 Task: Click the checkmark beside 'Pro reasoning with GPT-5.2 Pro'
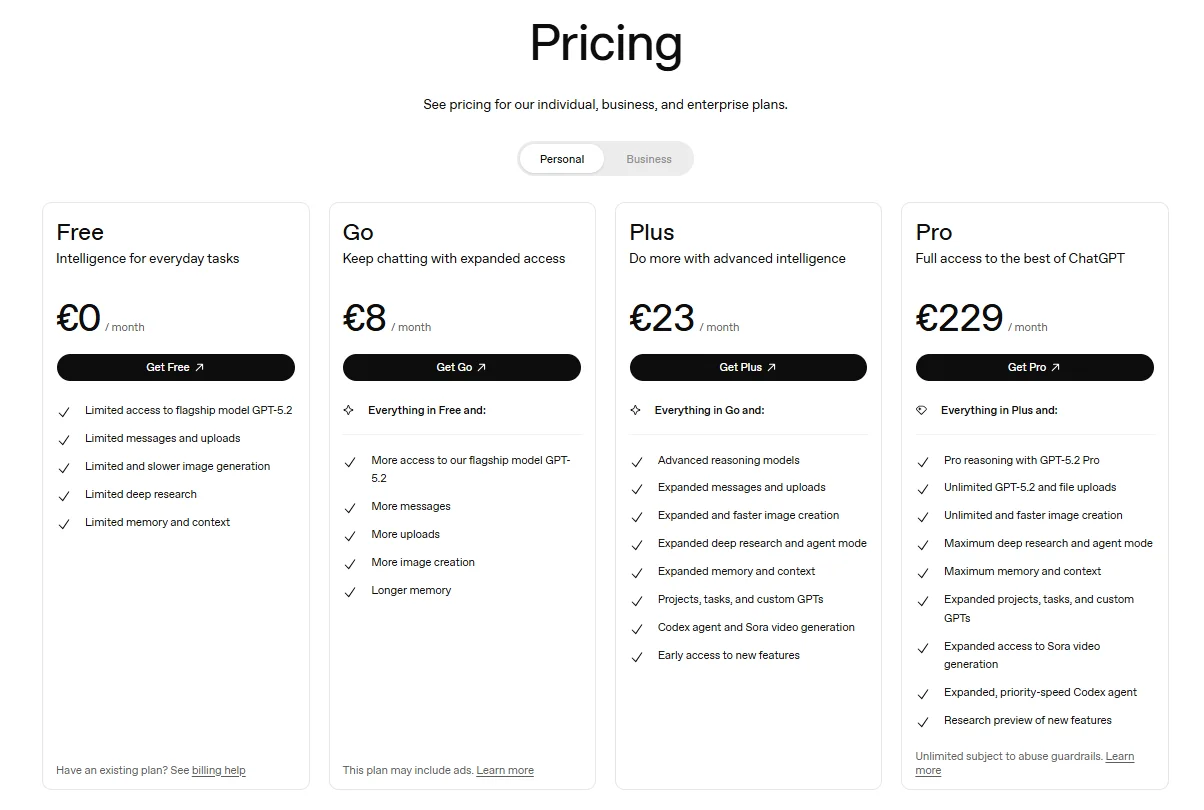pos(923,460)
